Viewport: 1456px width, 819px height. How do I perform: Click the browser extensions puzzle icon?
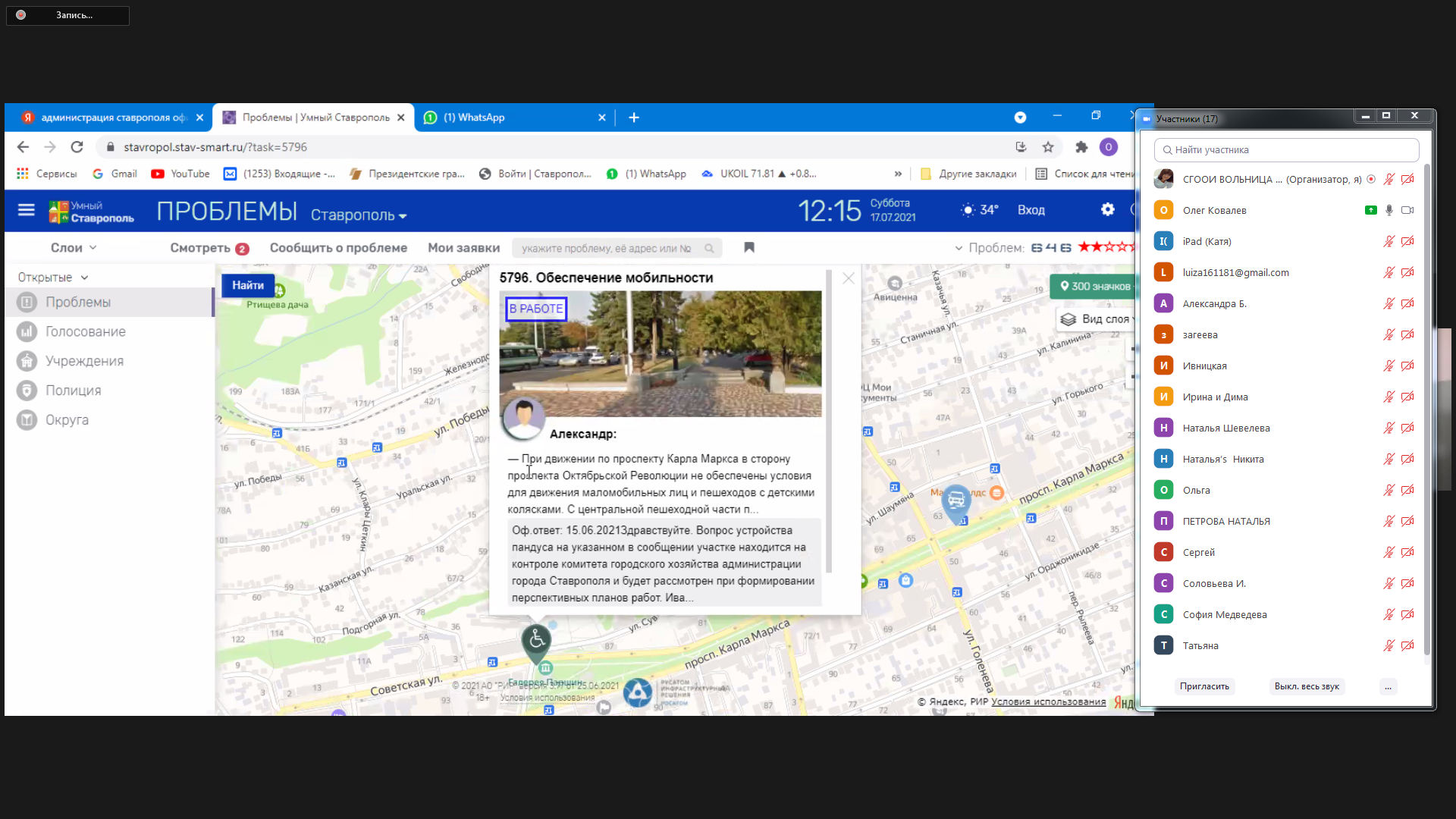click(1081, 147)
